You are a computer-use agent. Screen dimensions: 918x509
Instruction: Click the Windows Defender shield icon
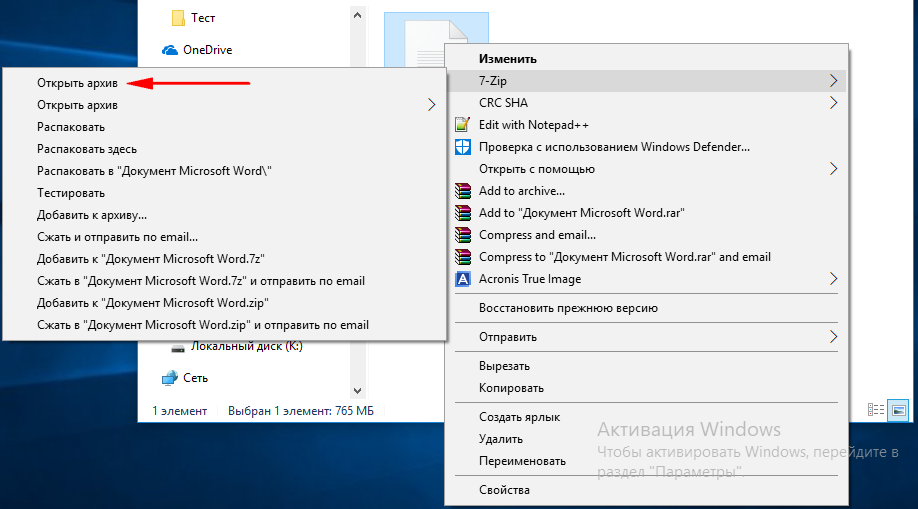[x=462, y=147]
